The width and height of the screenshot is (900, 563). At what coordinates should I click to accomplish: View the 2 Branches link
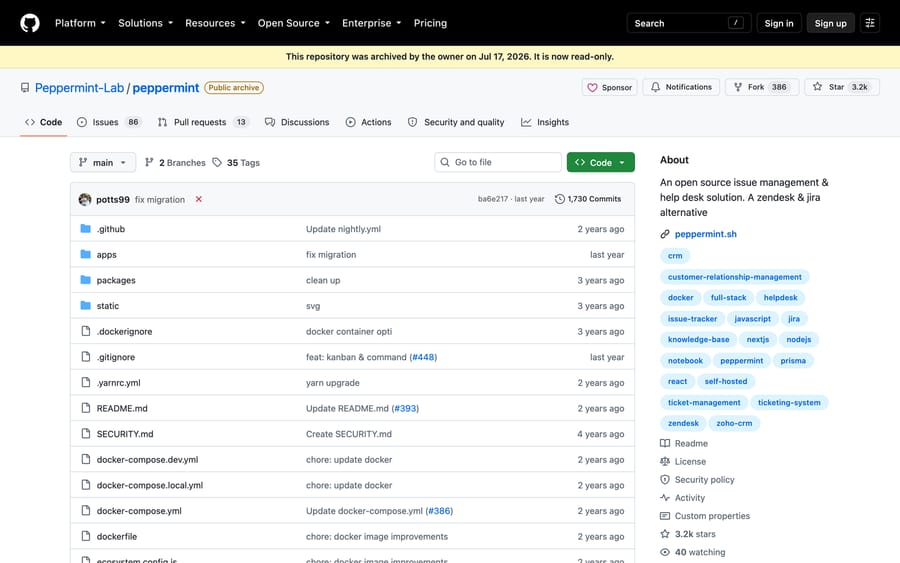click(x=175, y=162)
